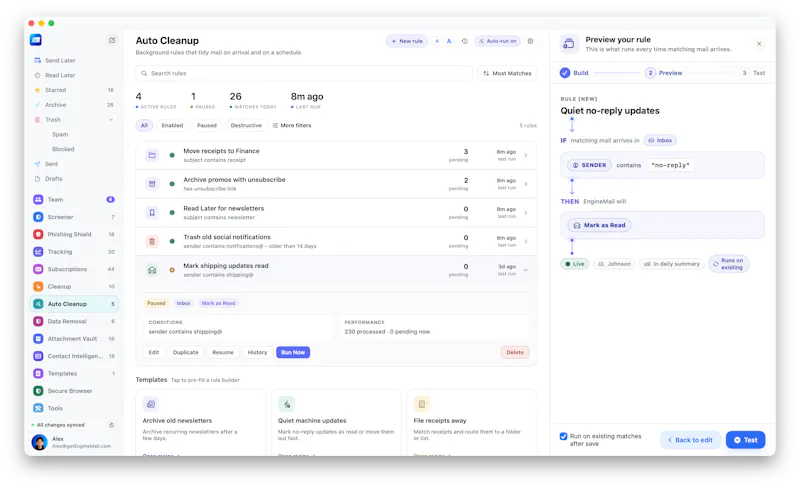Expand the Trash old social notifications chevron

click(526, 241)
